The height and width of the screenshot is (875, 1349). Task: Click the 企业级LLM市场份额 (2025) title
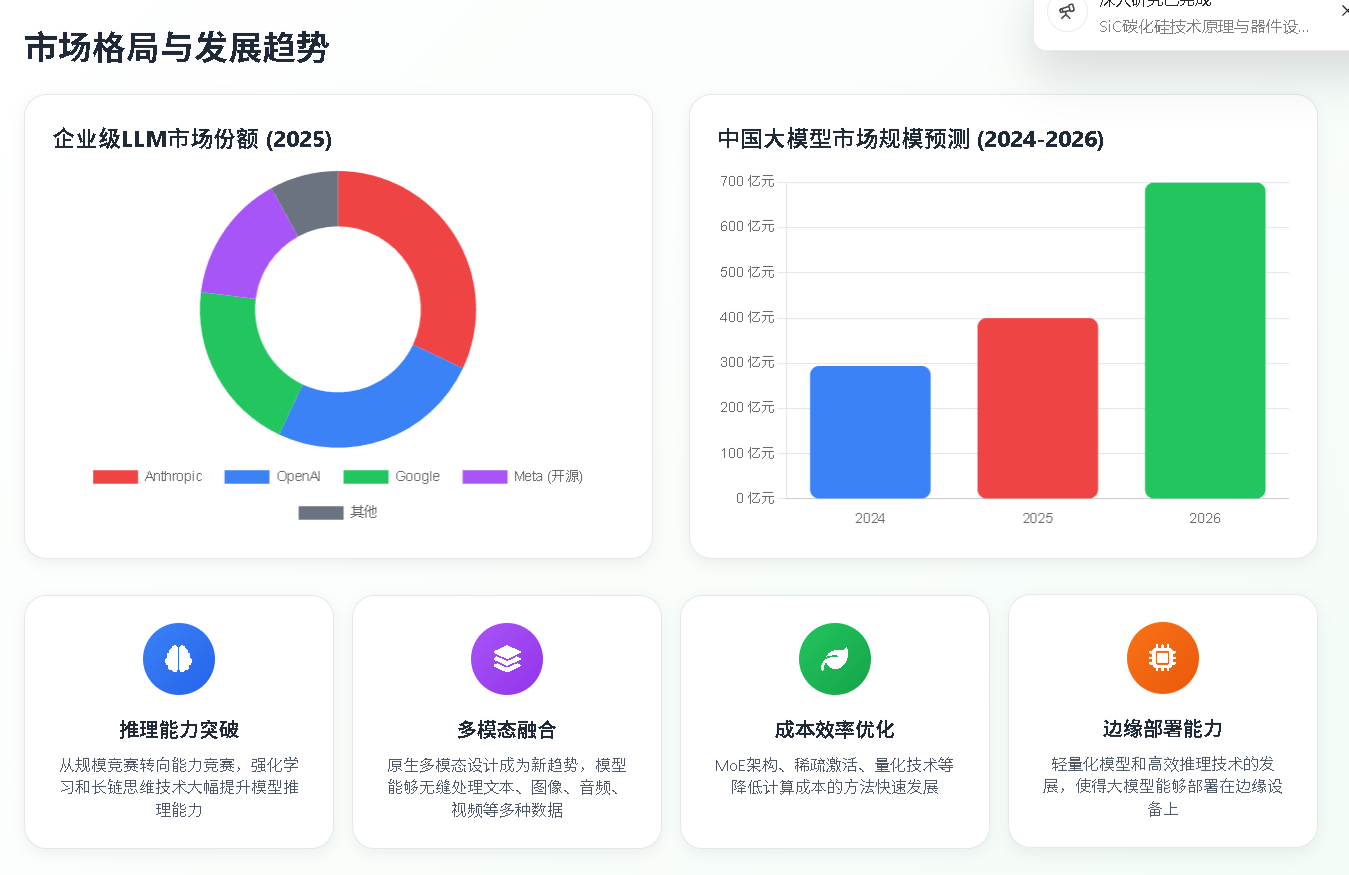(193, 139)
